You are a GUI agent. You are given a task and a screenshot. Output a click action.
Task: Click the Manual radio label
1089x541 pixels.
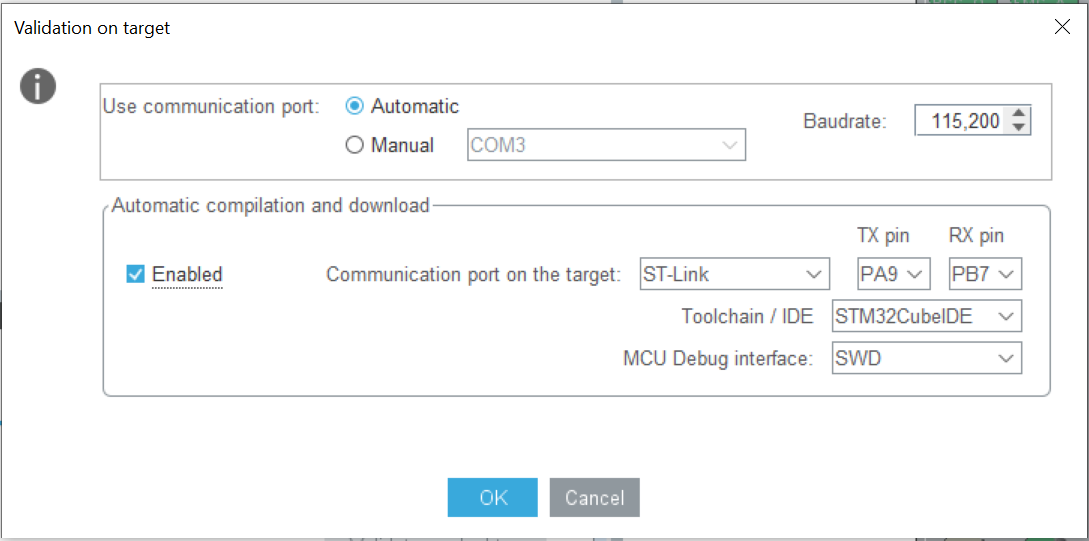tap(402, 145)
